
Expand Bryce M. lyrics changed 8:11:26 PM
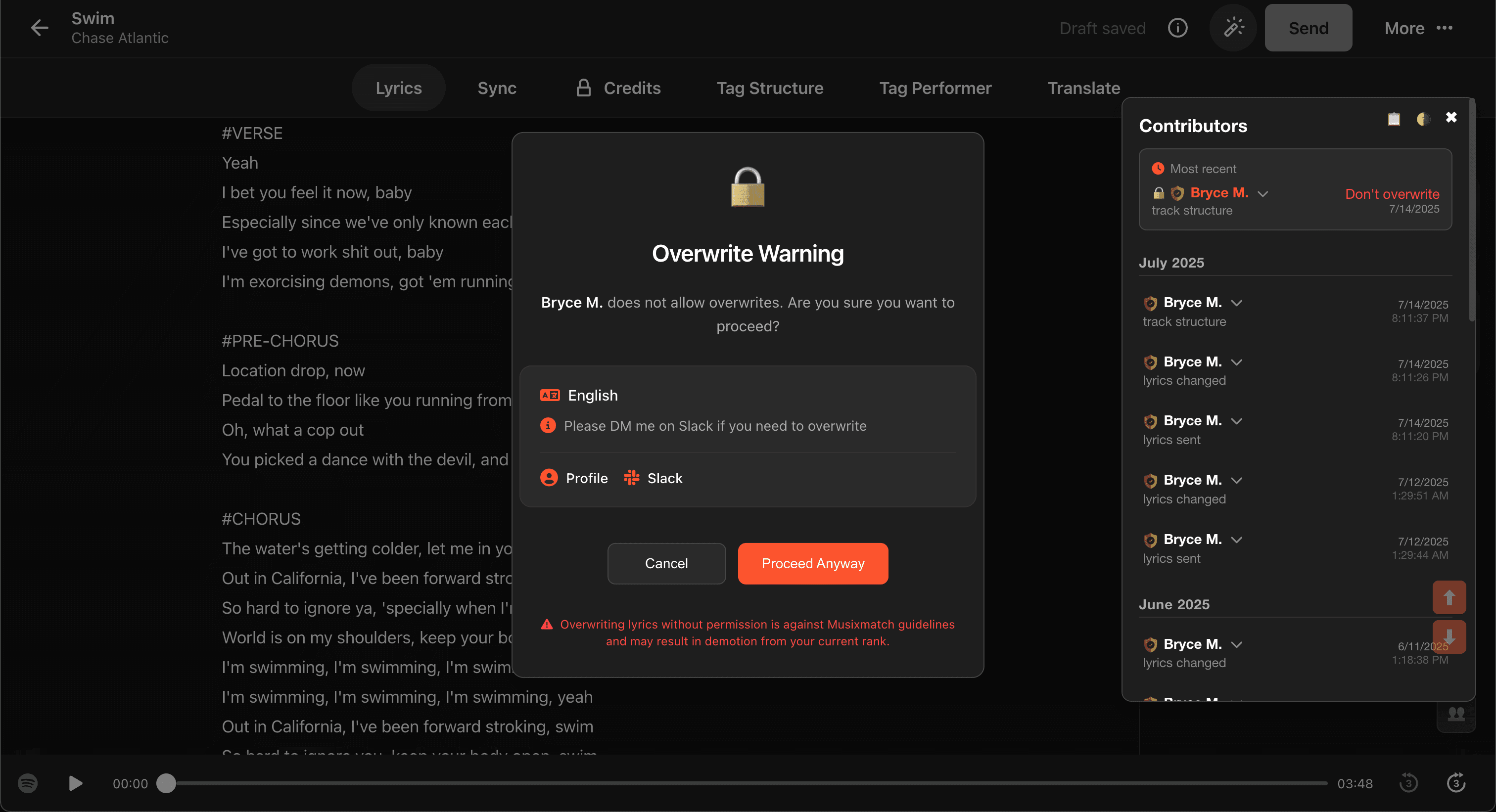click(x=1236, y=362)
